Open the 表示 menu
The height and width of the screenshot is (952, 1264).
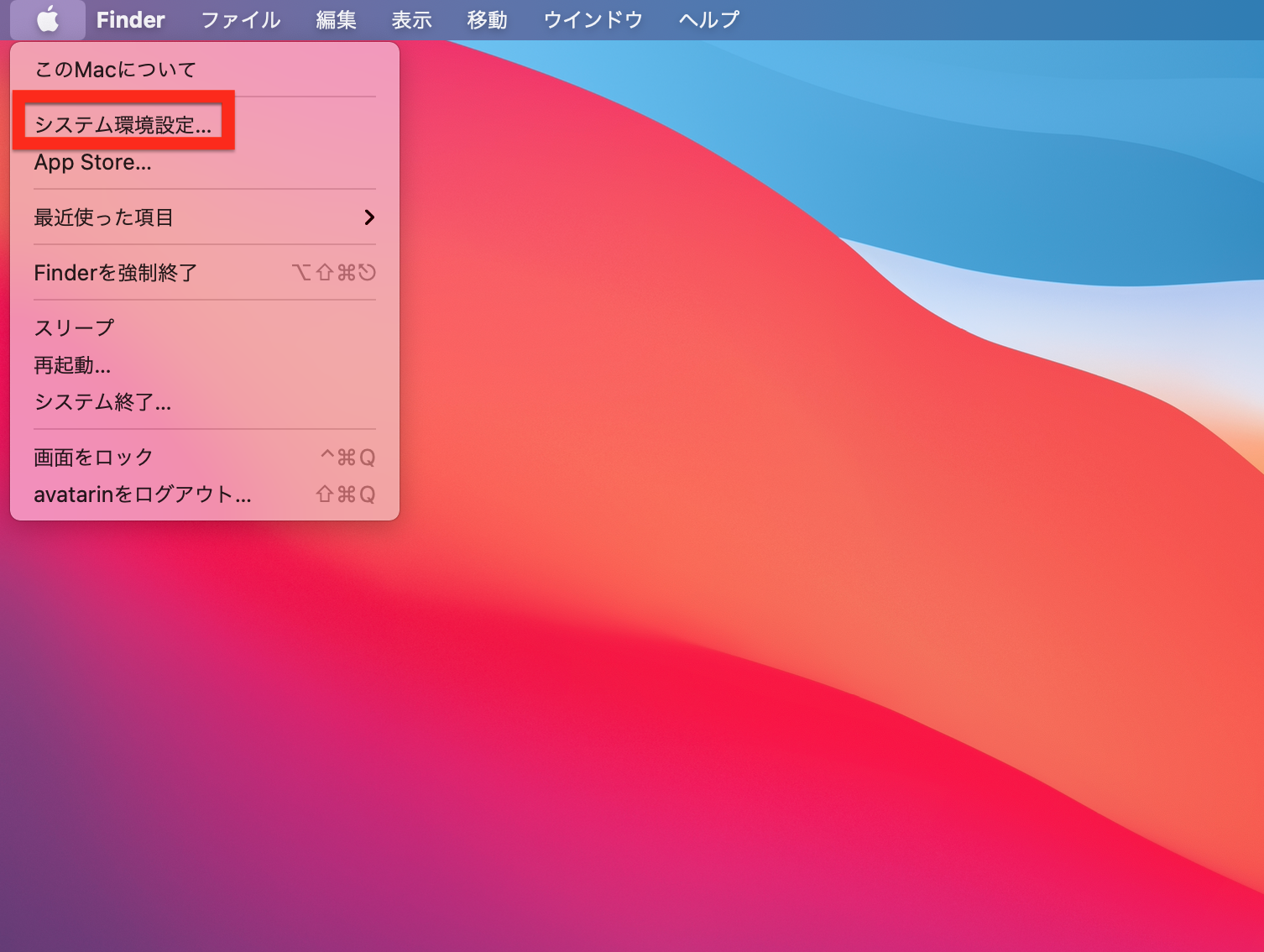tap(411, 19)
